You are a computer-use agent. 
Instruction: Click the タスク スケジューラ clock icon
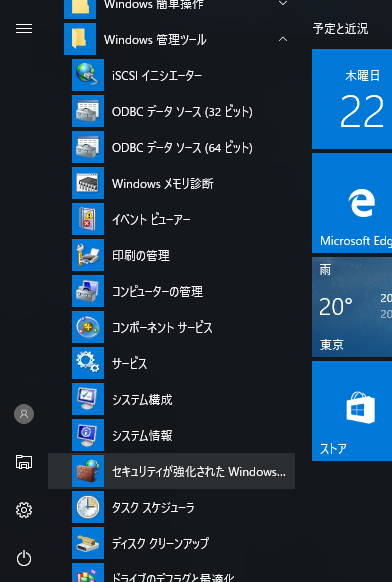[x=88, y=507]
